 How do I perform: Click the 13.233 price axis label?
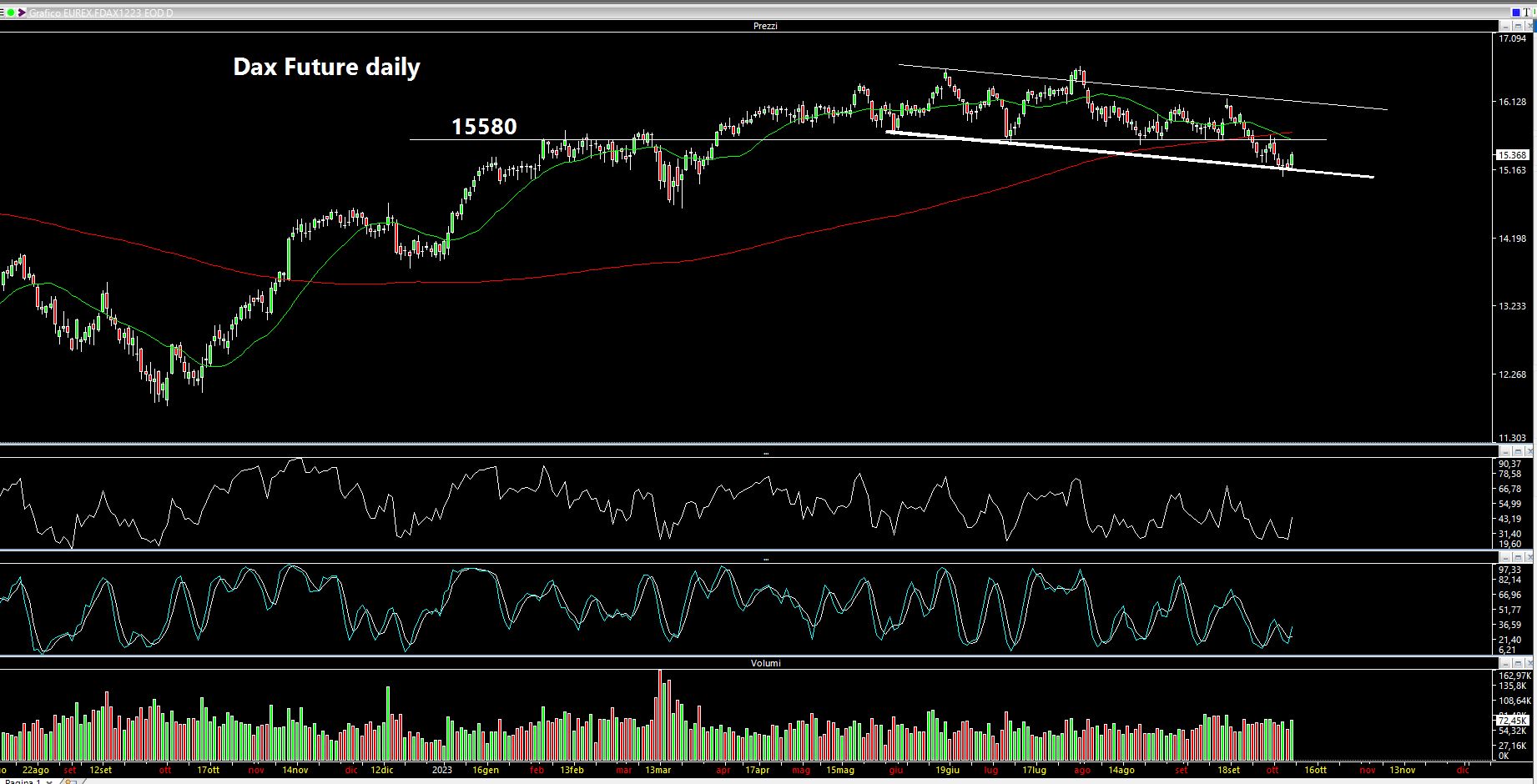[x=1512, y=306]
